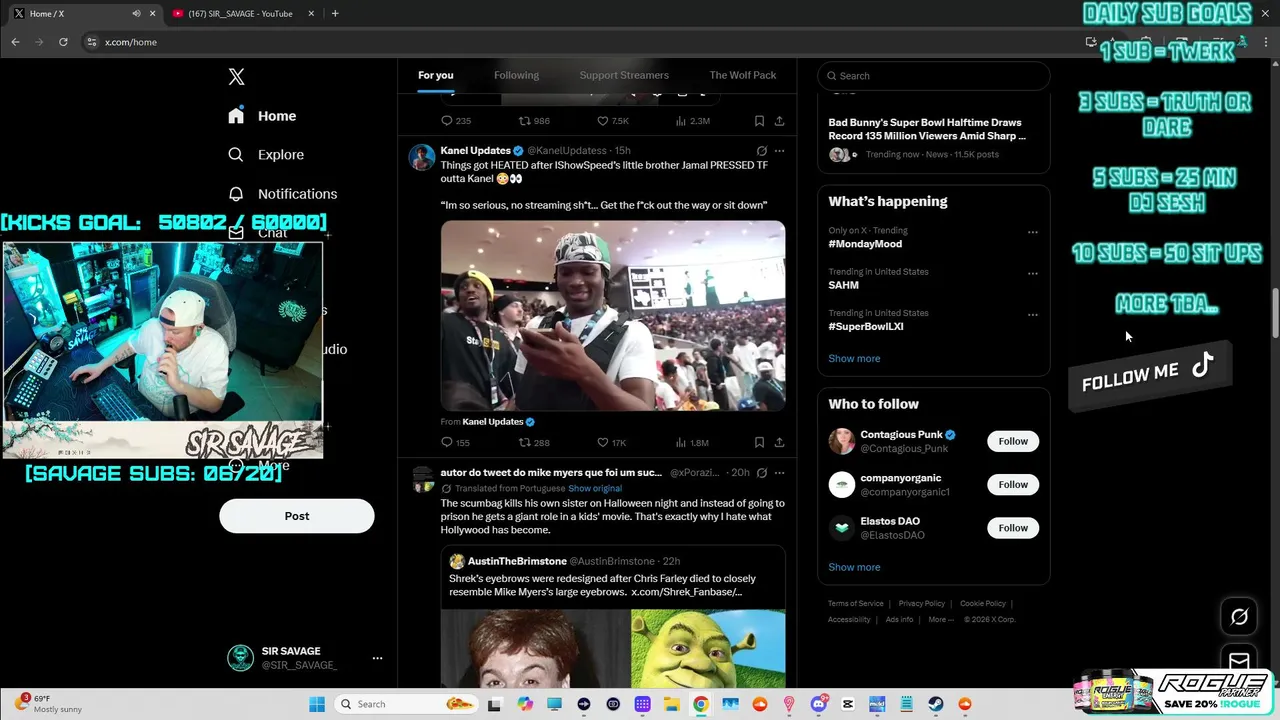
Task: Play the Kanel Updates video thumbnail
Action: pos(613,315)
